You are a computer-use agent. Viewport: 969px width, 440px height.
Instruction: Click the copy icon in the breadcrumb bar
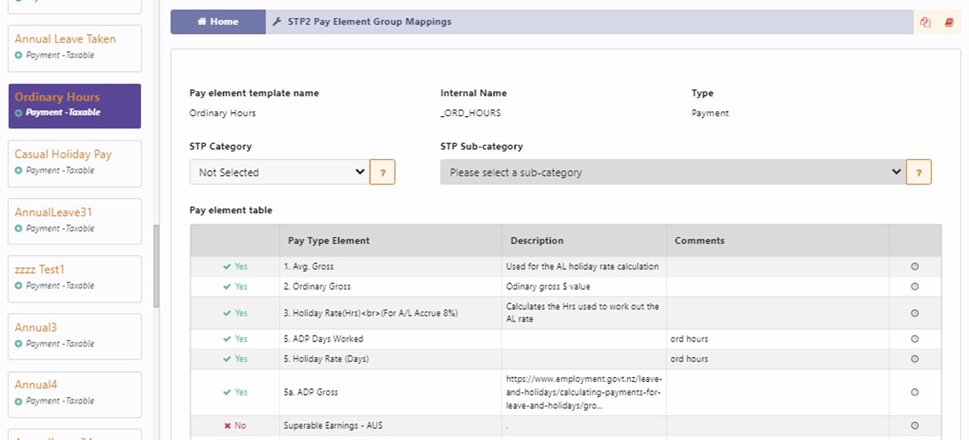click(925, 22)
